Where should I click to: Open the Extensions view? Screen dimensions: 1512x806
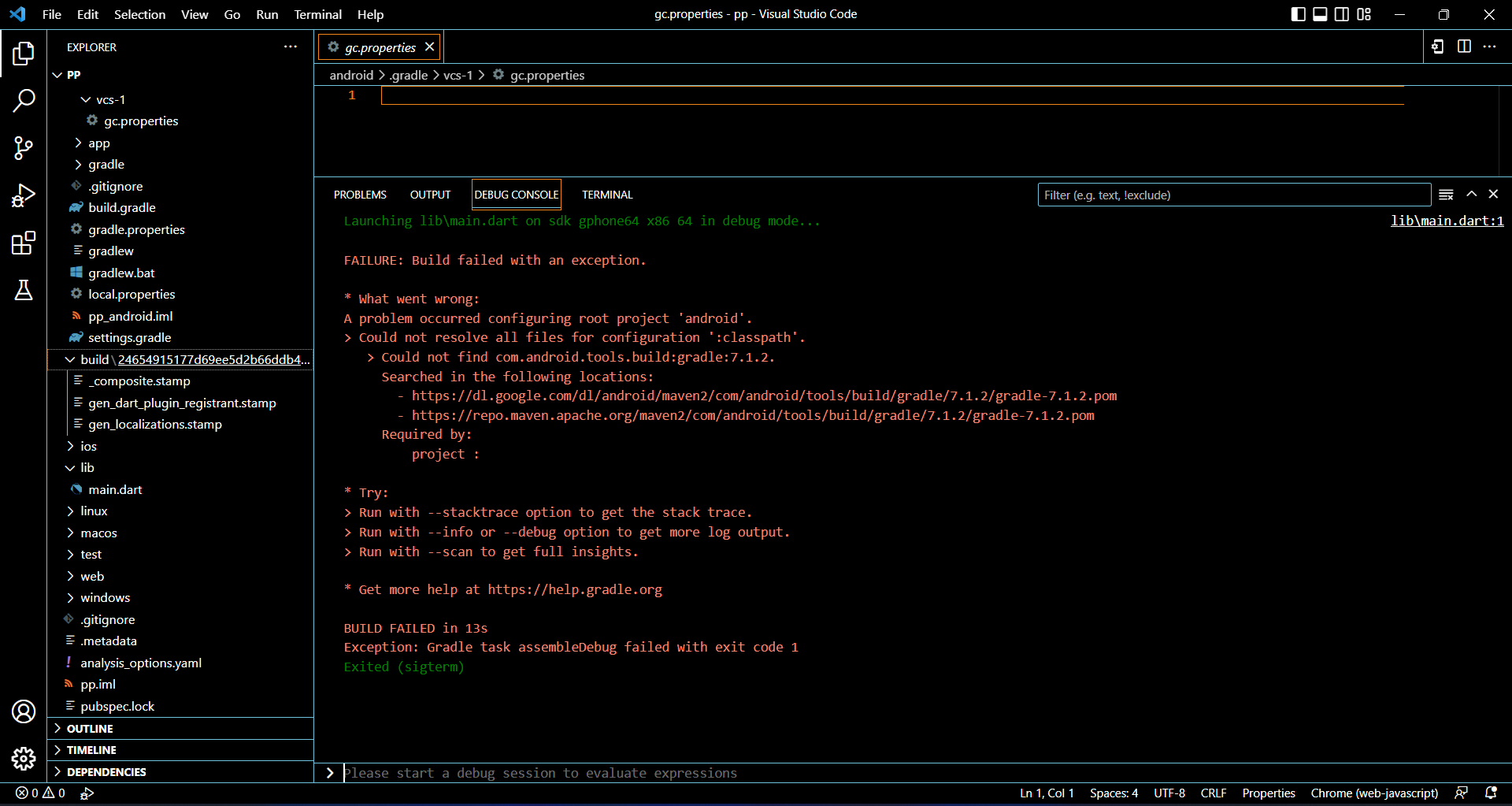coord(24,243)
